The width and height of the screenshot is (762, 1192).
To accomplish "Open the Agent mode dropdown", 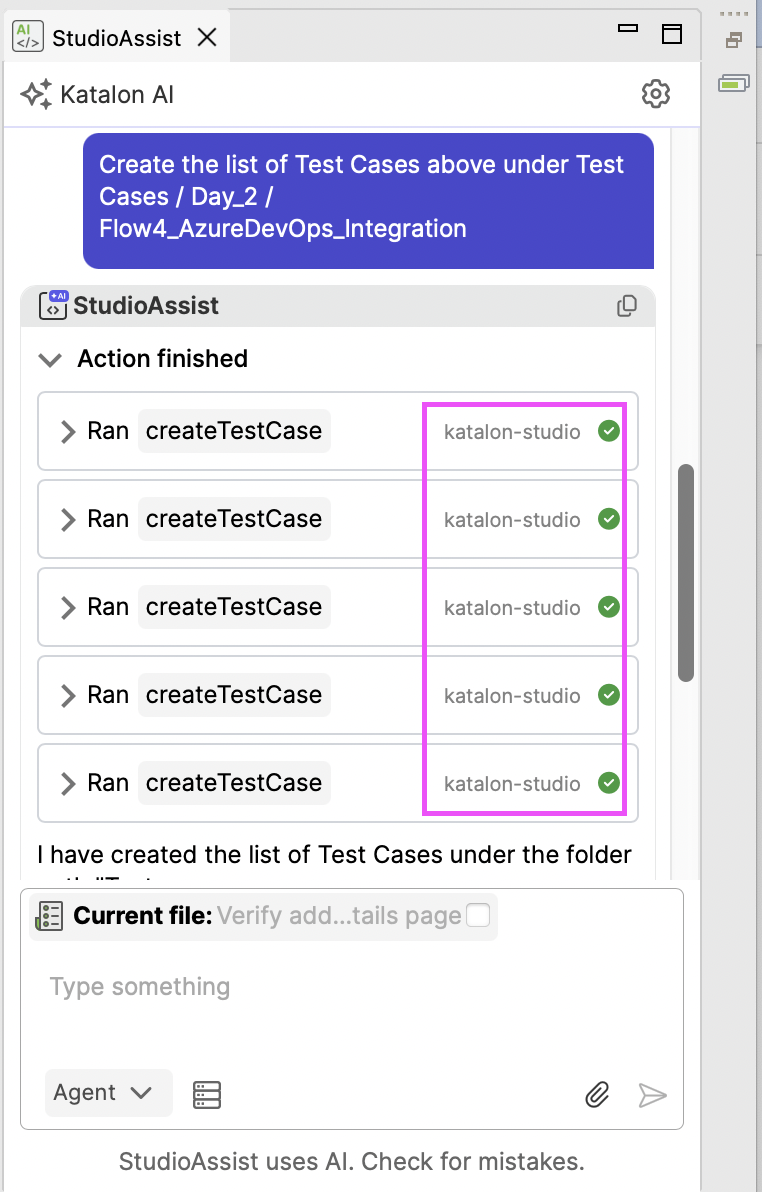I will (x=109, y=1093).
